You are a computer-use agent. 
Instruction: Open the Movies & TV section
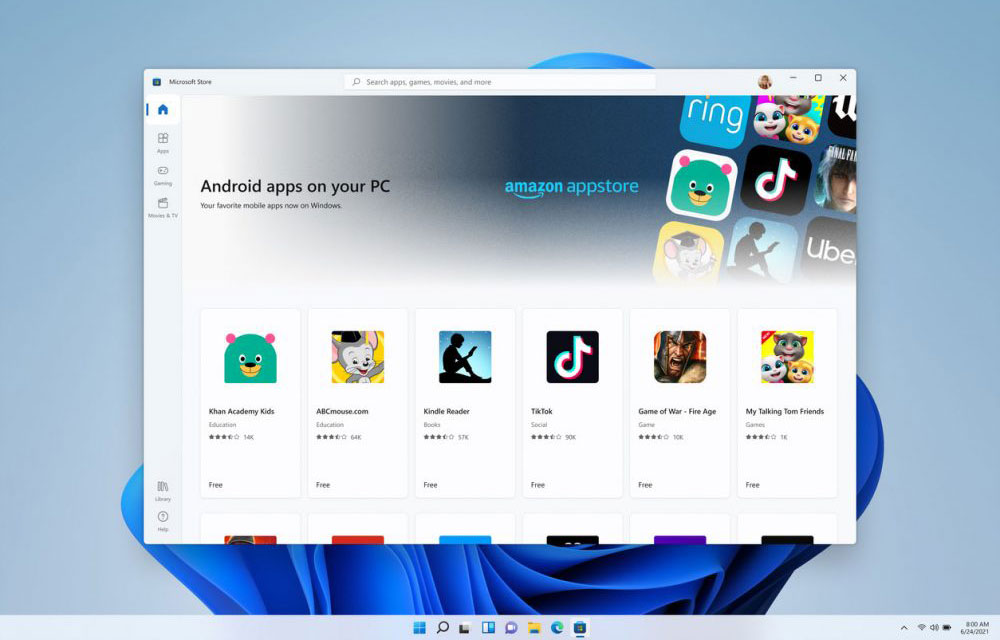tap(163, 207)
